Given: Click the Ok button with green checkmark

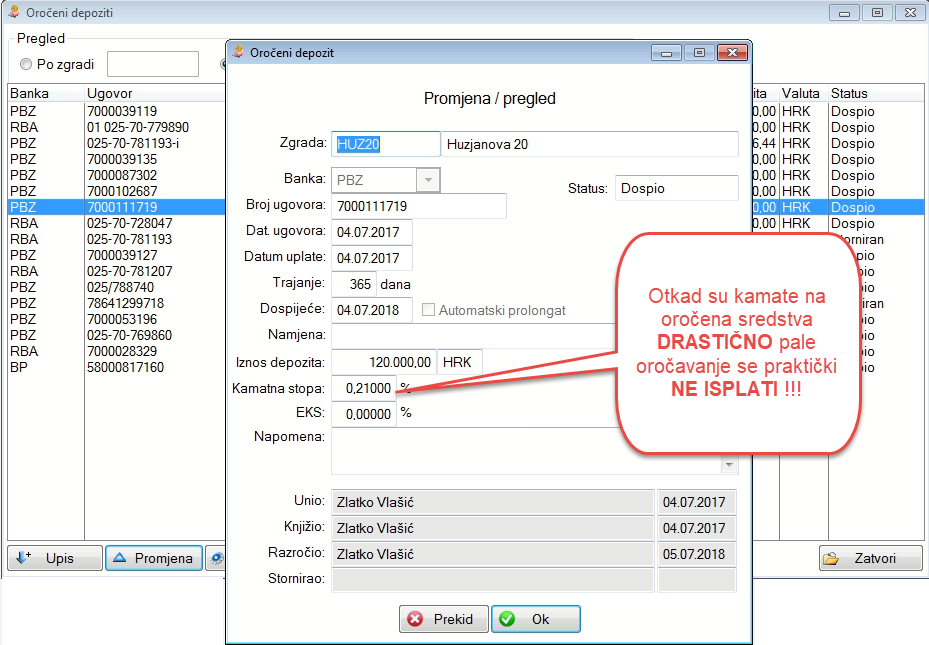Looking at the screenshot, I should click(x=535, y=619).
